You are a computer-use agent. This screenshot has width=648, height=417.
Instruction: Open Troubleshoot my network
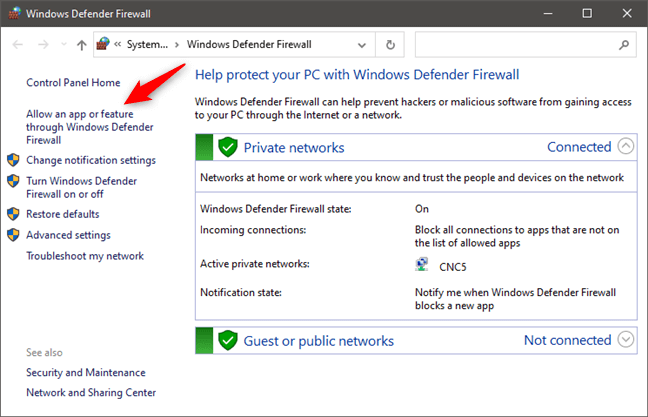(85, 256)
